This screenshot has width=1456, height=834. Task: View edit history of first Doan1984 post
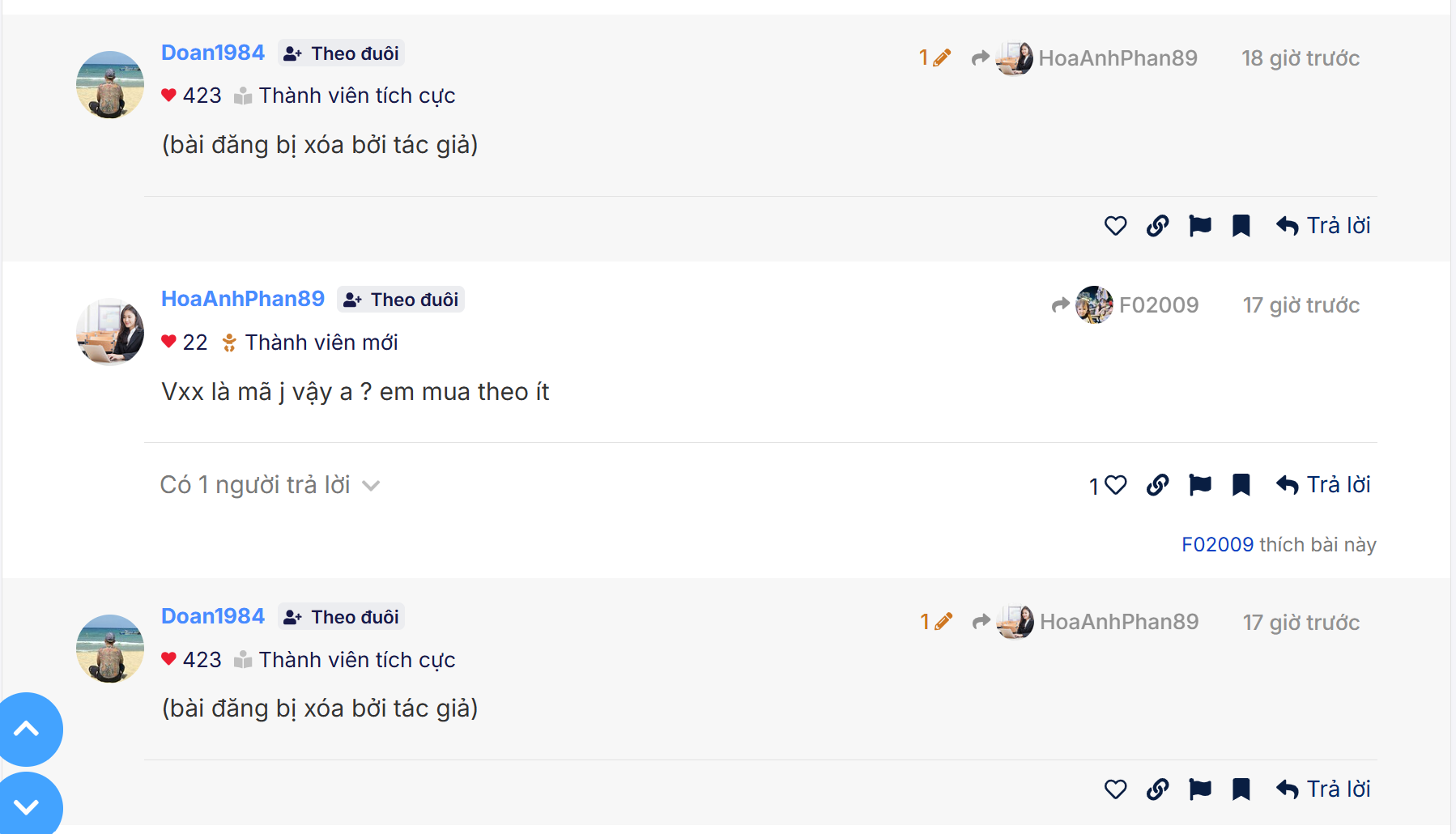coord(934,58)
